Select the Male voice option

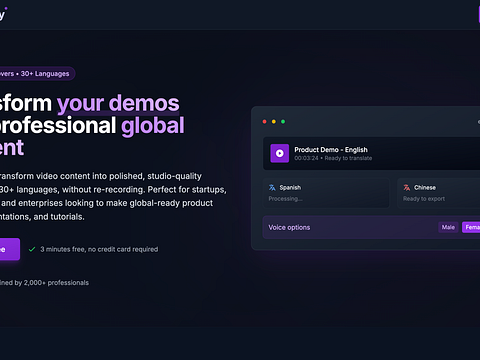(x=448, y=227)
